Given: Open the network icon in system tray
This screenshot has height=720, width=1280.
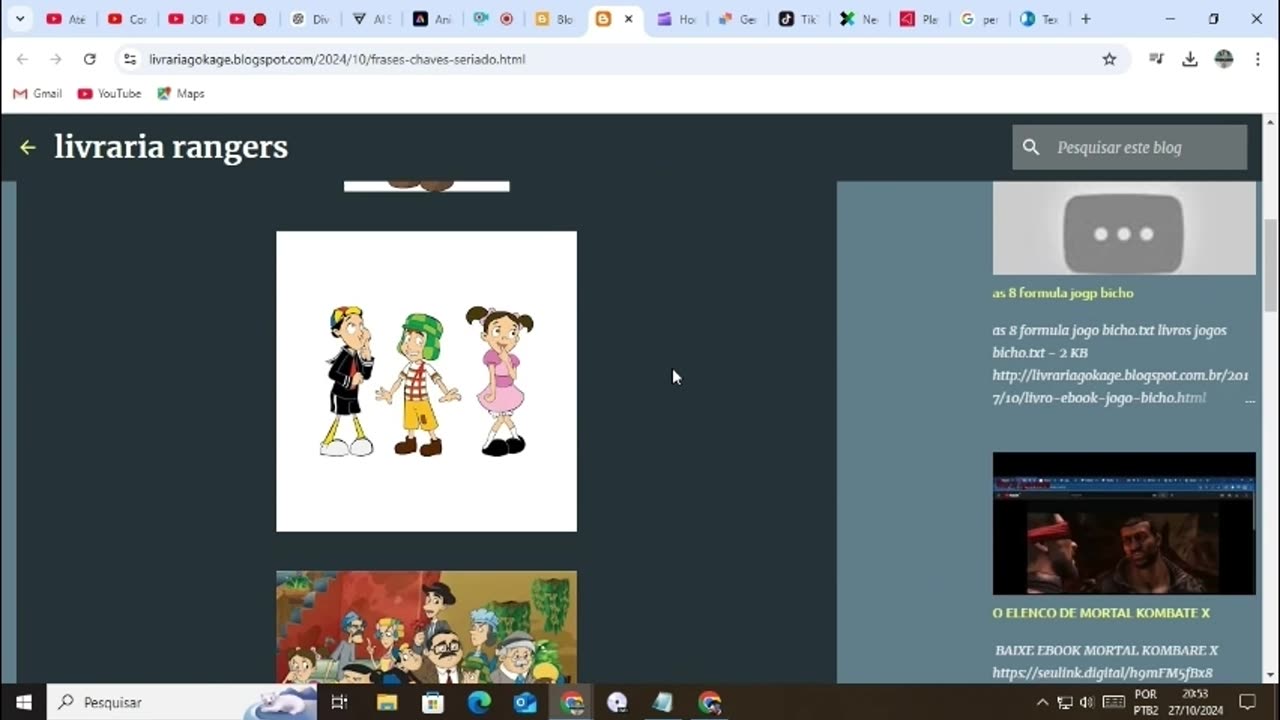Looking at the screenshot, I should coord(1065,702).
